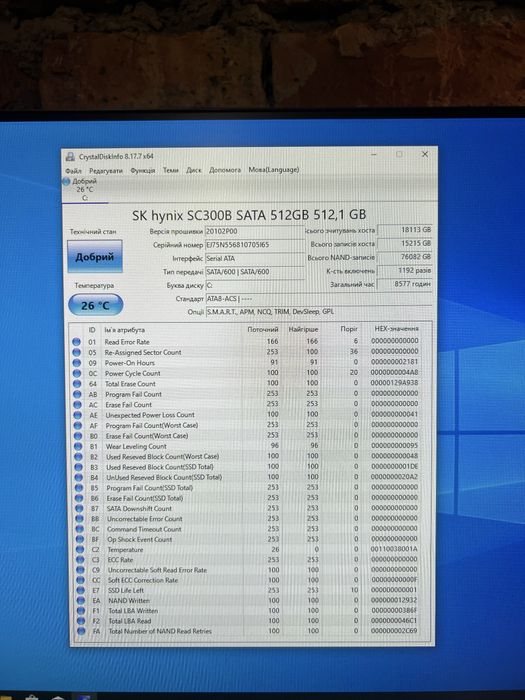Image resolution: width=525 pixels, height=700 pixels.
Task: Click the status icon for Op Shock Event Count
Action: tap(80, 539)
